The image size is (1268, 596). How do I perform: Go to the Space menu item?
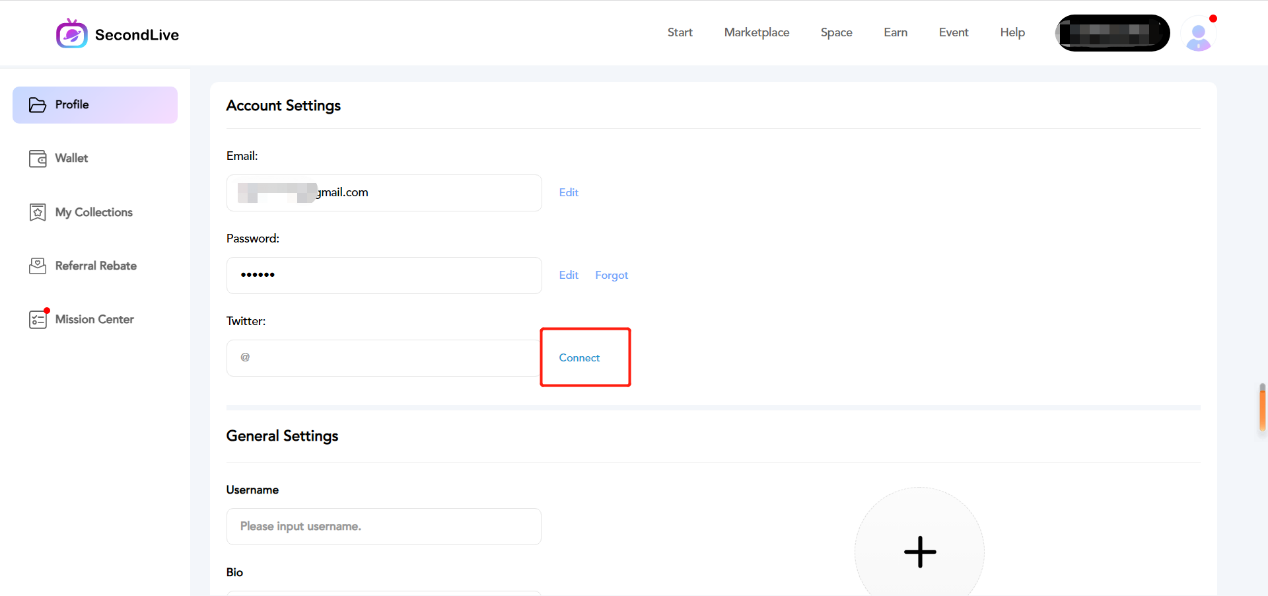[836, 33]
